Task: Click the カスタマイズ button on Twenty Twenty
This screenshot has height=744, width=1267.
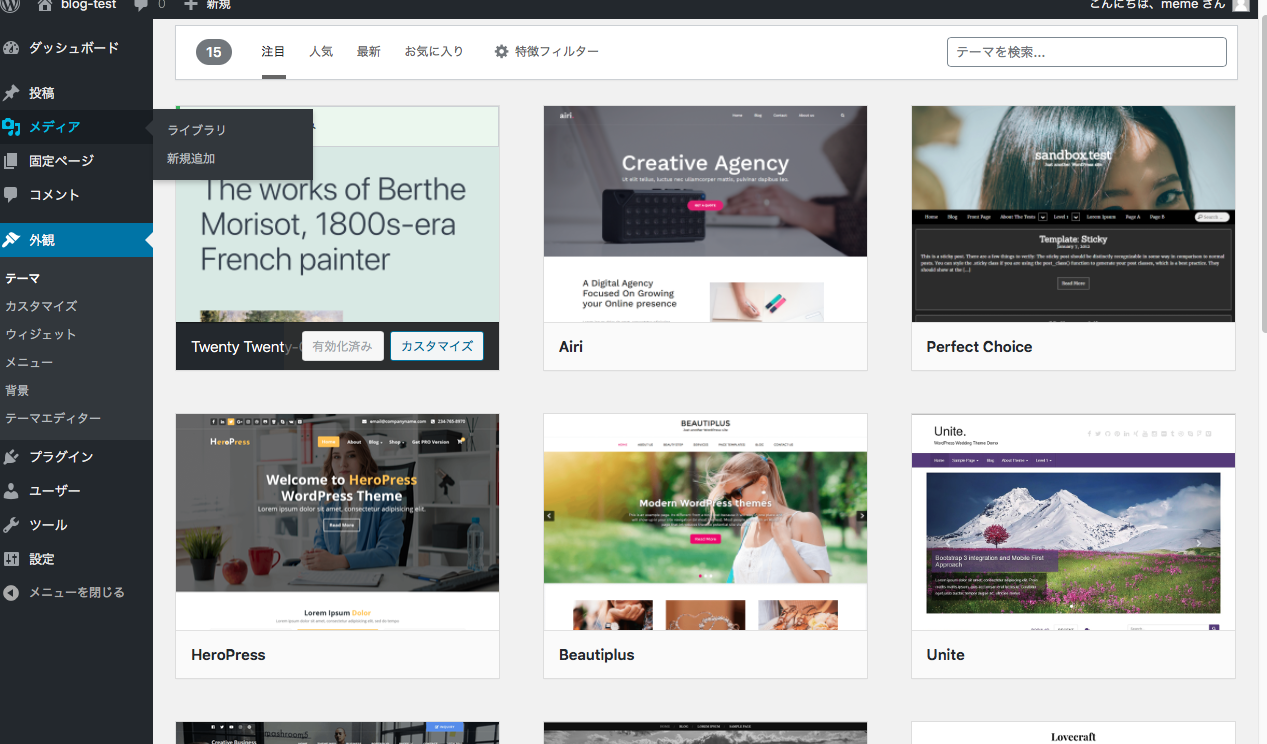Action: (x=437, y=346)
